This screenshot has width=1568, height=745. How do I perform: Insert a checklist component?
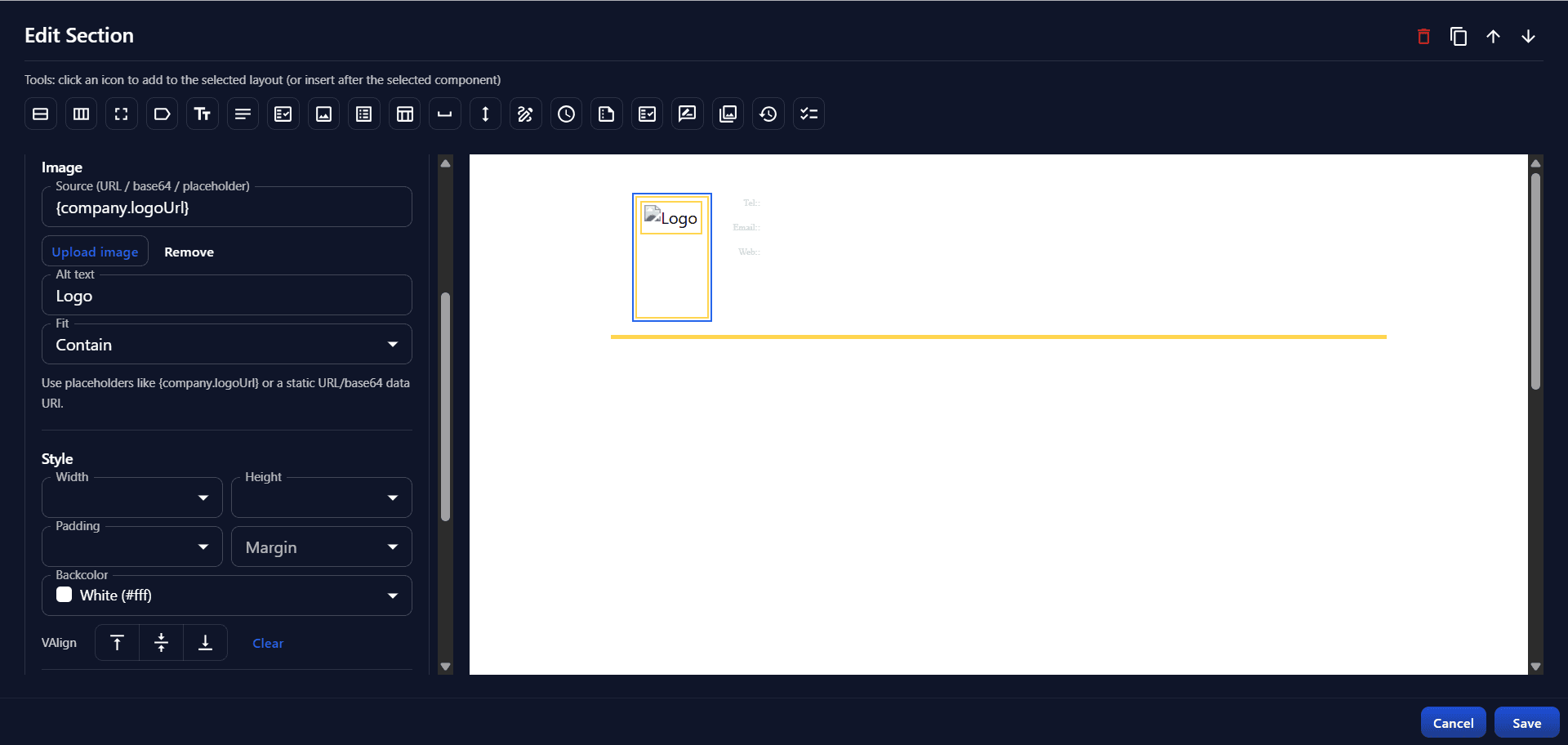(808, 114)
